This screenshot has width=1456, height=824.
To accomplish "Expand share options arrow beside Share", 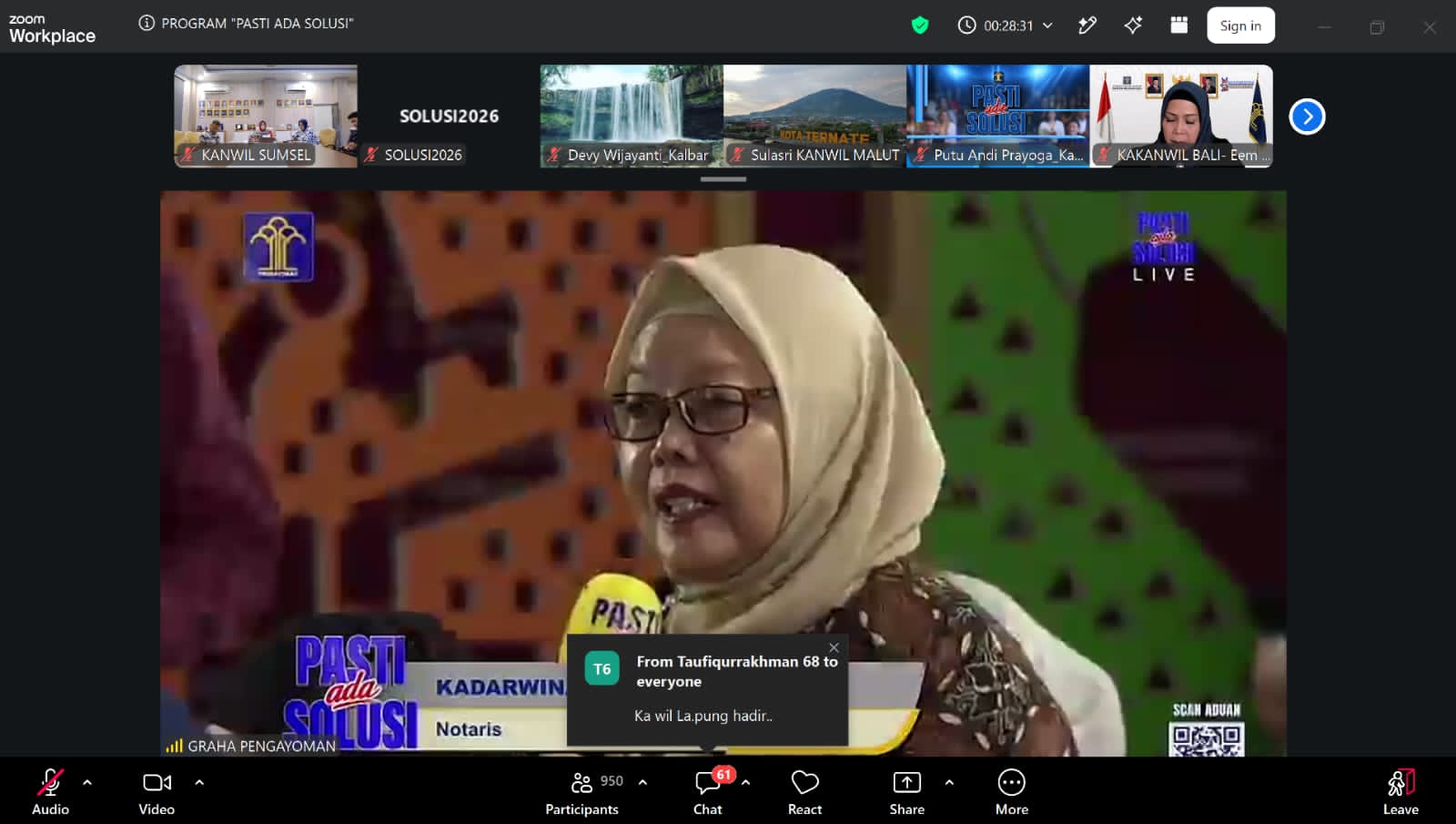I will [949, 782].
